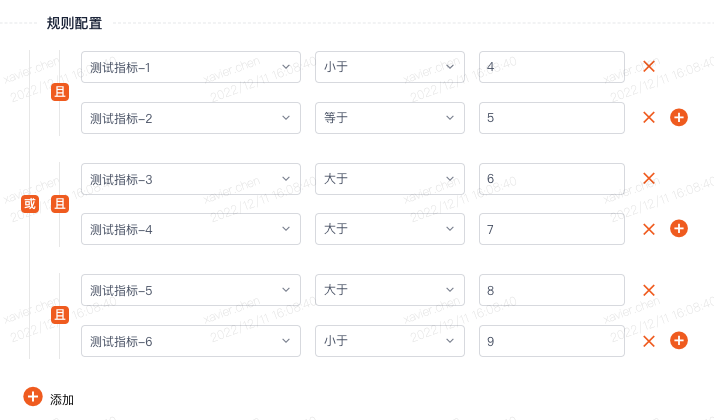Image resolution: width=714 pixels, height=420 pixels.
Task: Add condition after 测试指标-2 row
Action: (x=678, y=118)
